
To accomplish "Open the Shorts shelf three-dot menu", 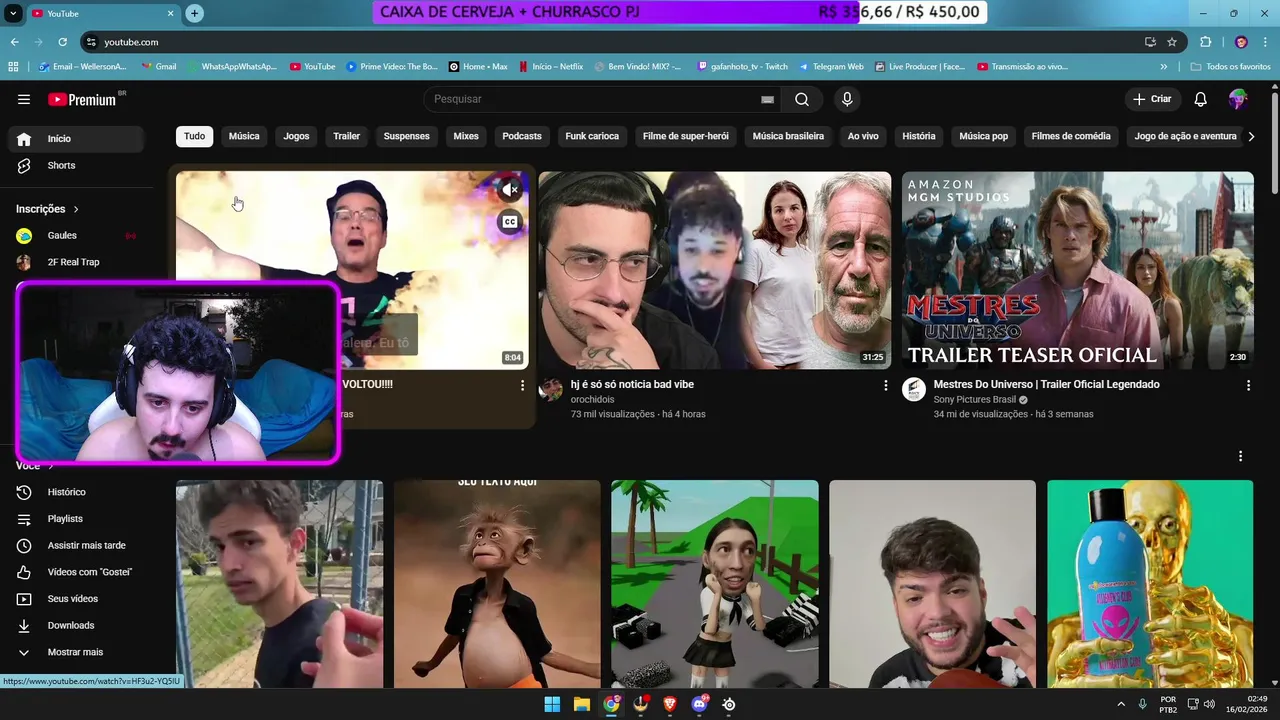I will (1240, 456).
